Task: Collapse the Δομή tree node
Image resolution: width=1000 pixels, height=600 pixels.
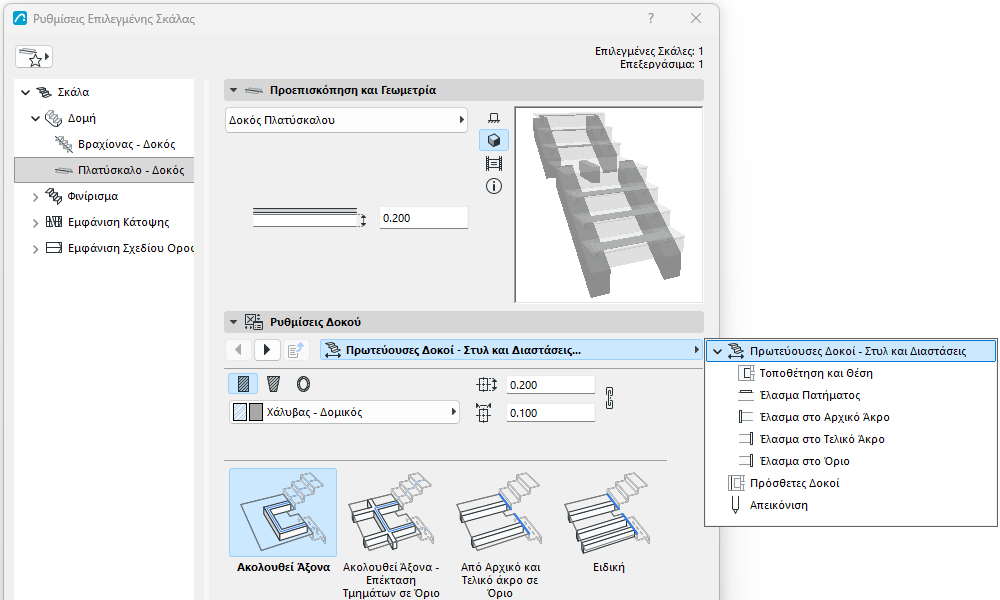Action: click(x=36, y=119)
